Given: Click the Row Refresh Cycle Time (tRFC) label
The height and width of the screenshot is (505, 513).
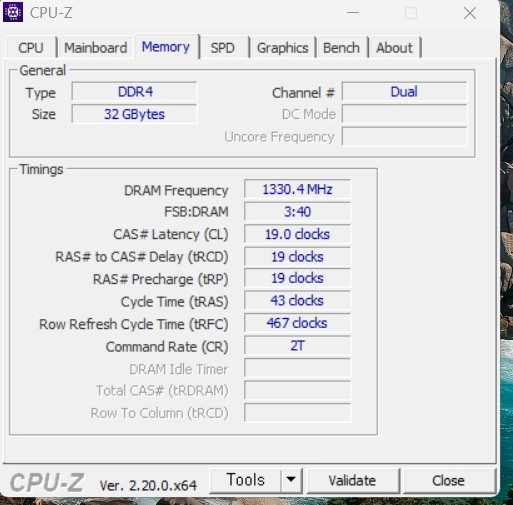Looking at the screenshot, I should point(134,324).
